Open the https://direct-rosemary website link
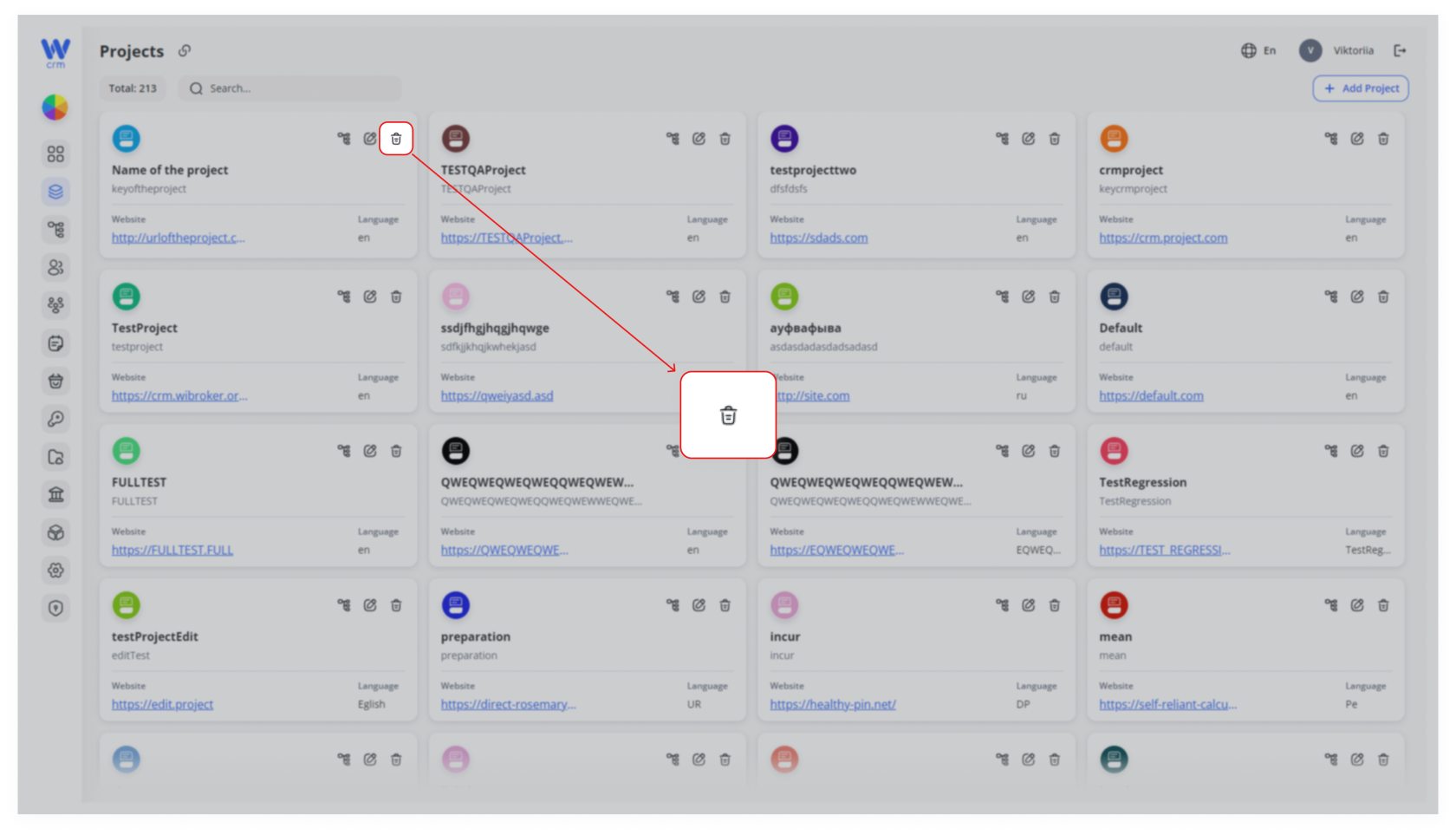The height and width of the screenshot is (835, 1456). (508, 704)
